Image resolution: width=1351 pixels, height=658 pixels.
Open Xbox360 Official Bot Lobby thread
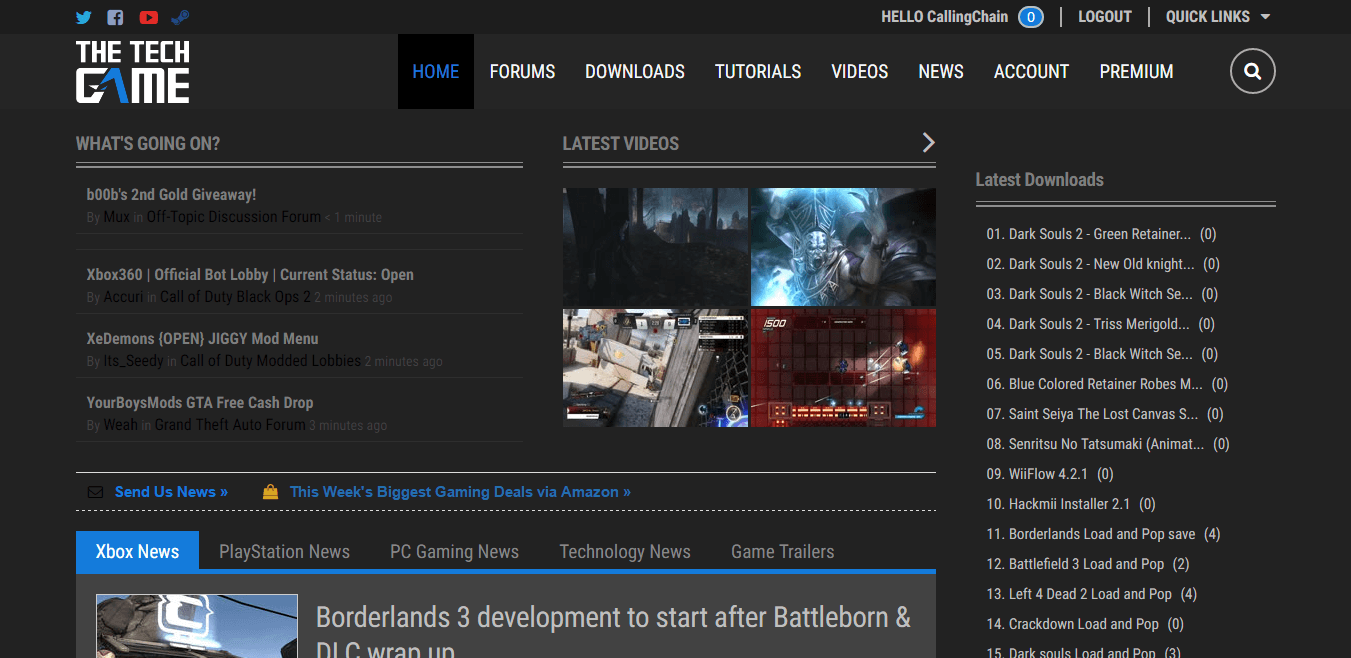(250, 275)
